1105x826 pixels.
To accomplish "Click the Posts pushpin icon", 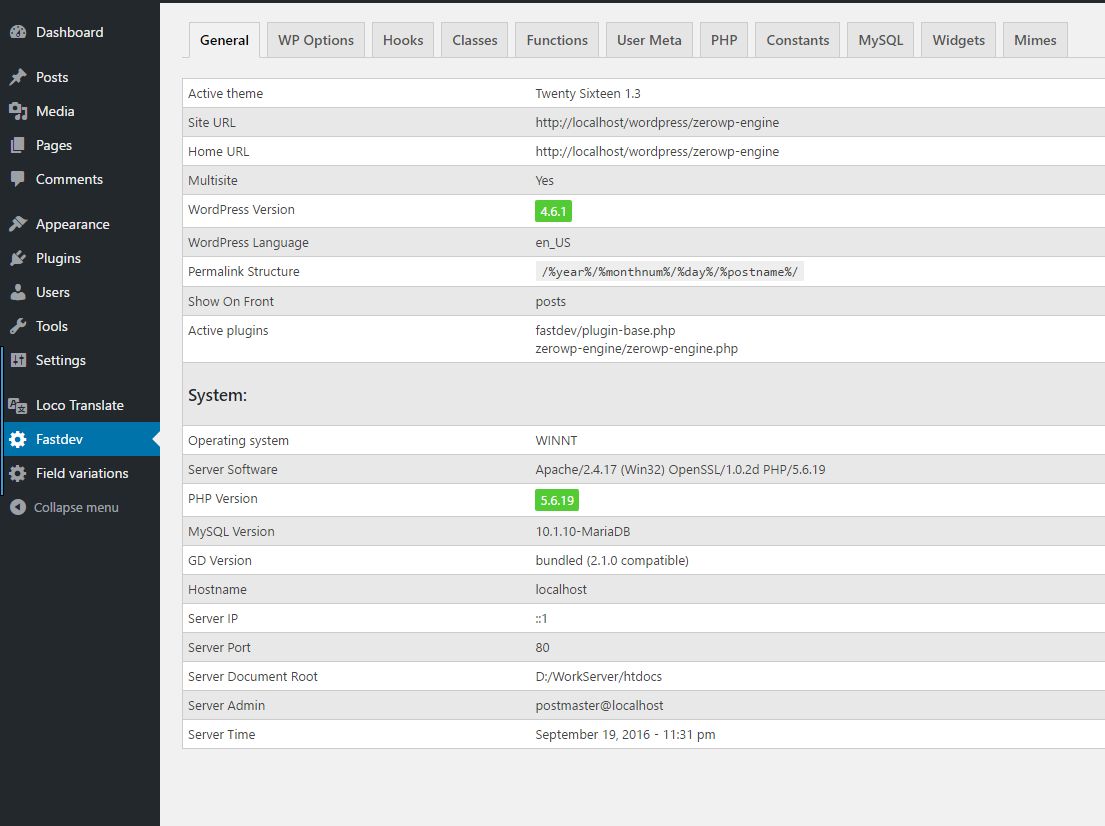I will (18, 78).
